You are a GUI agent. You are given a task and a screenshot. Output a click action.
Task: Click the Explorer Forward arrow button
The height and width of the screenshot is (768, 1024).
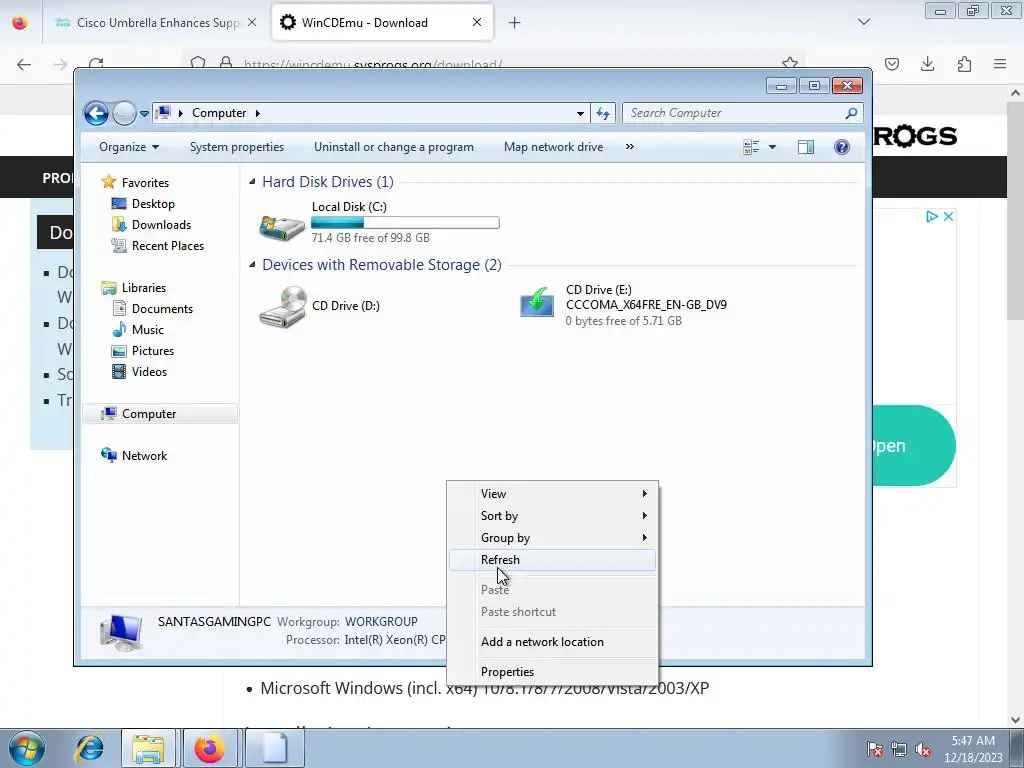124,113
